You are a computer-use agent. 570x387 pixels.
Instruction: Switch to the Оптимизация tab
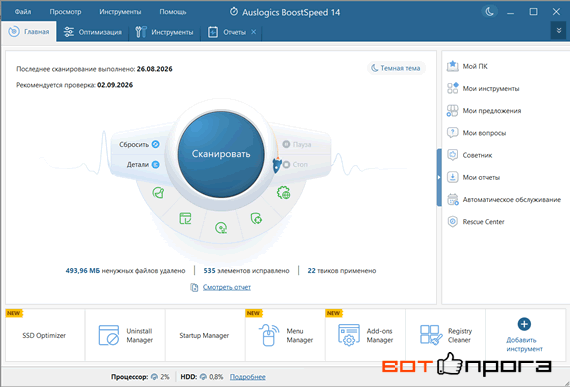(x=93, y=32)
